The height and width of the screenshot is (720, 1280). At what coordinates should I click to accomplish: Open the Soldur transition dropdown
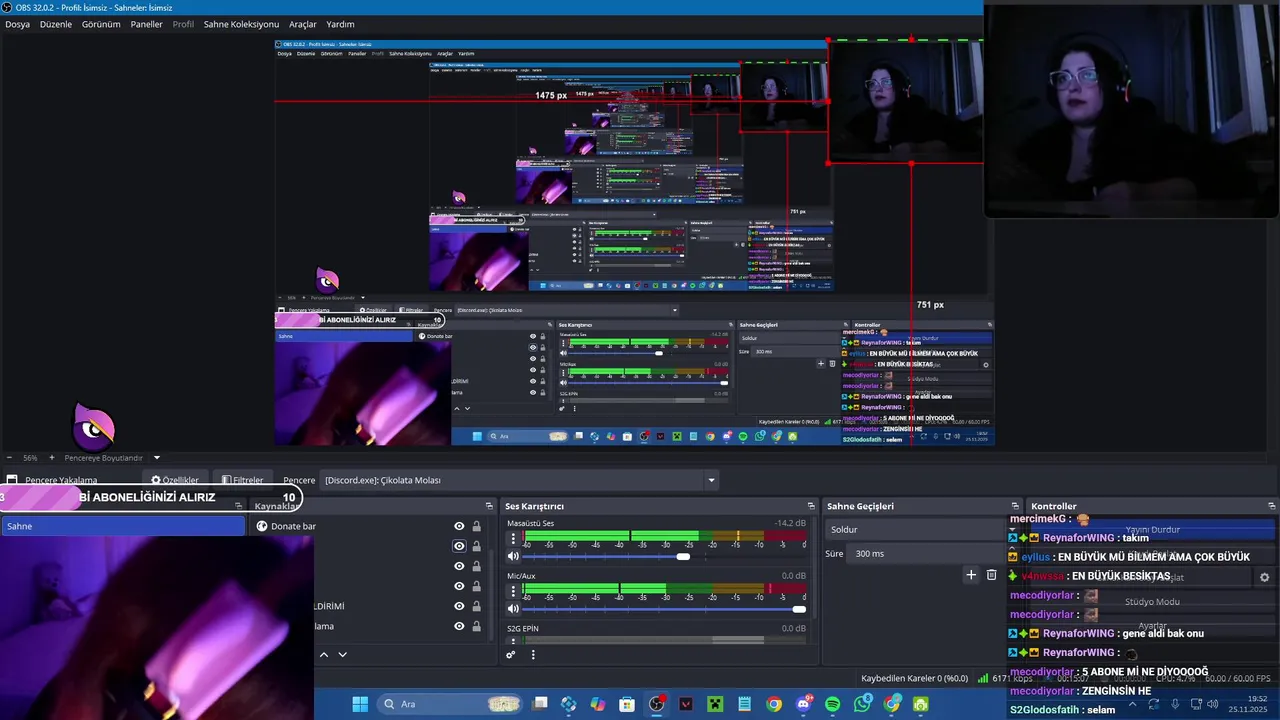click(x=916, y=529)
